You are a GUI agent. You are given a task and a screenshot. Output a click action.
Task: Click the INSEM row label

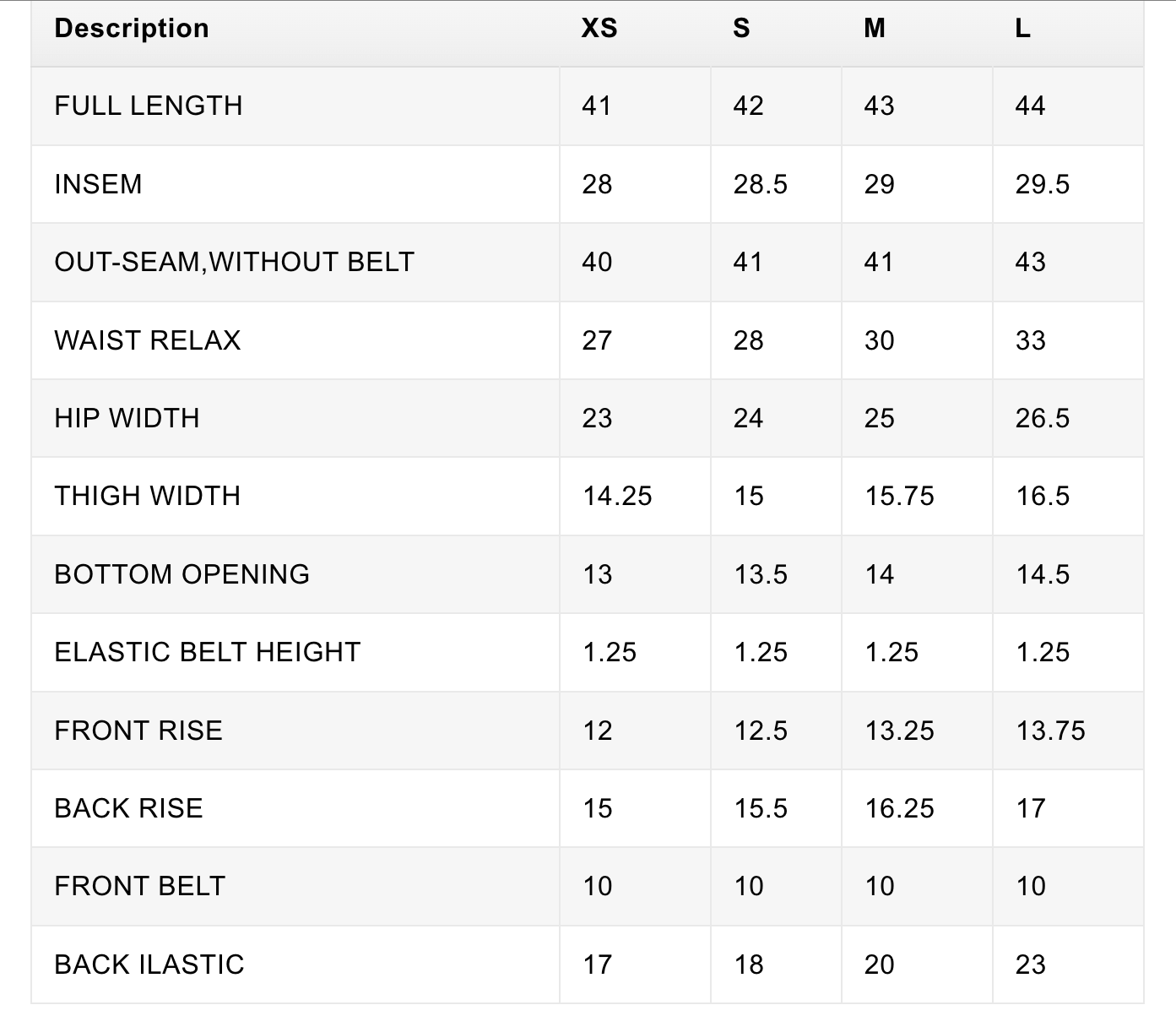point(99,184)
